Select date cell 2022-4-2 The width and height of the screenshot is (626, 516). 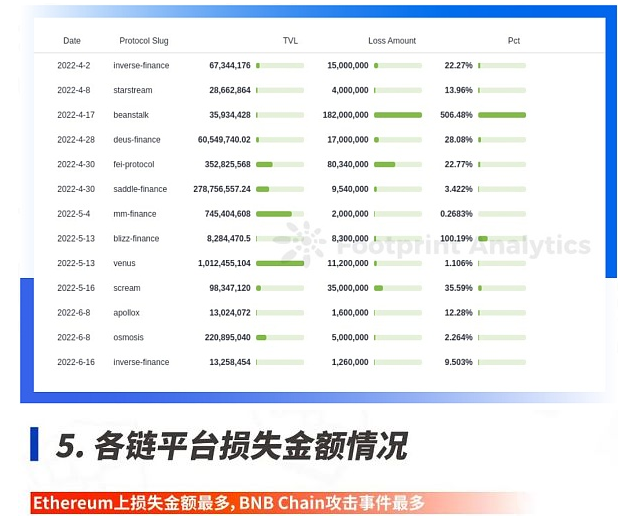(74, 65)
